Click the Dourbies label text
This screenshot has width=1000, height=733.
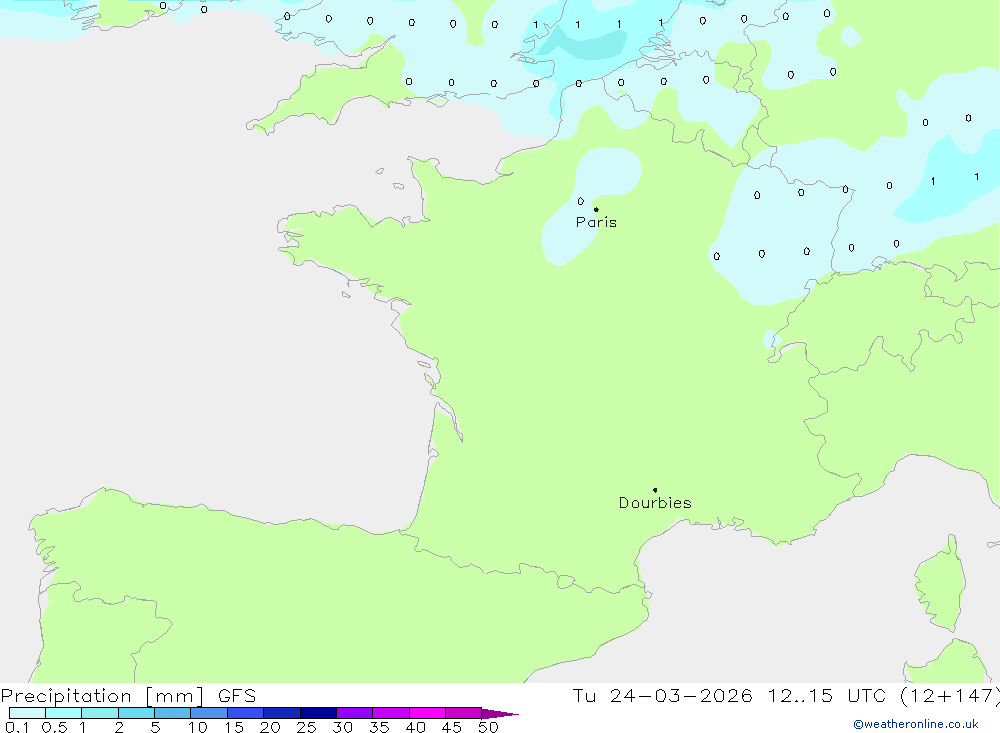pos(655,503)
